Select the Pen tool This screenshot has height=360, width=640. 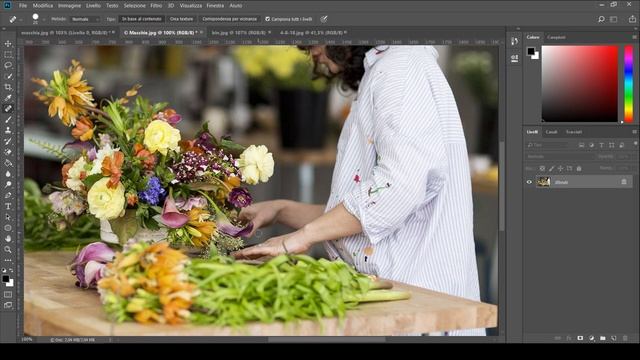click(8, 196)
